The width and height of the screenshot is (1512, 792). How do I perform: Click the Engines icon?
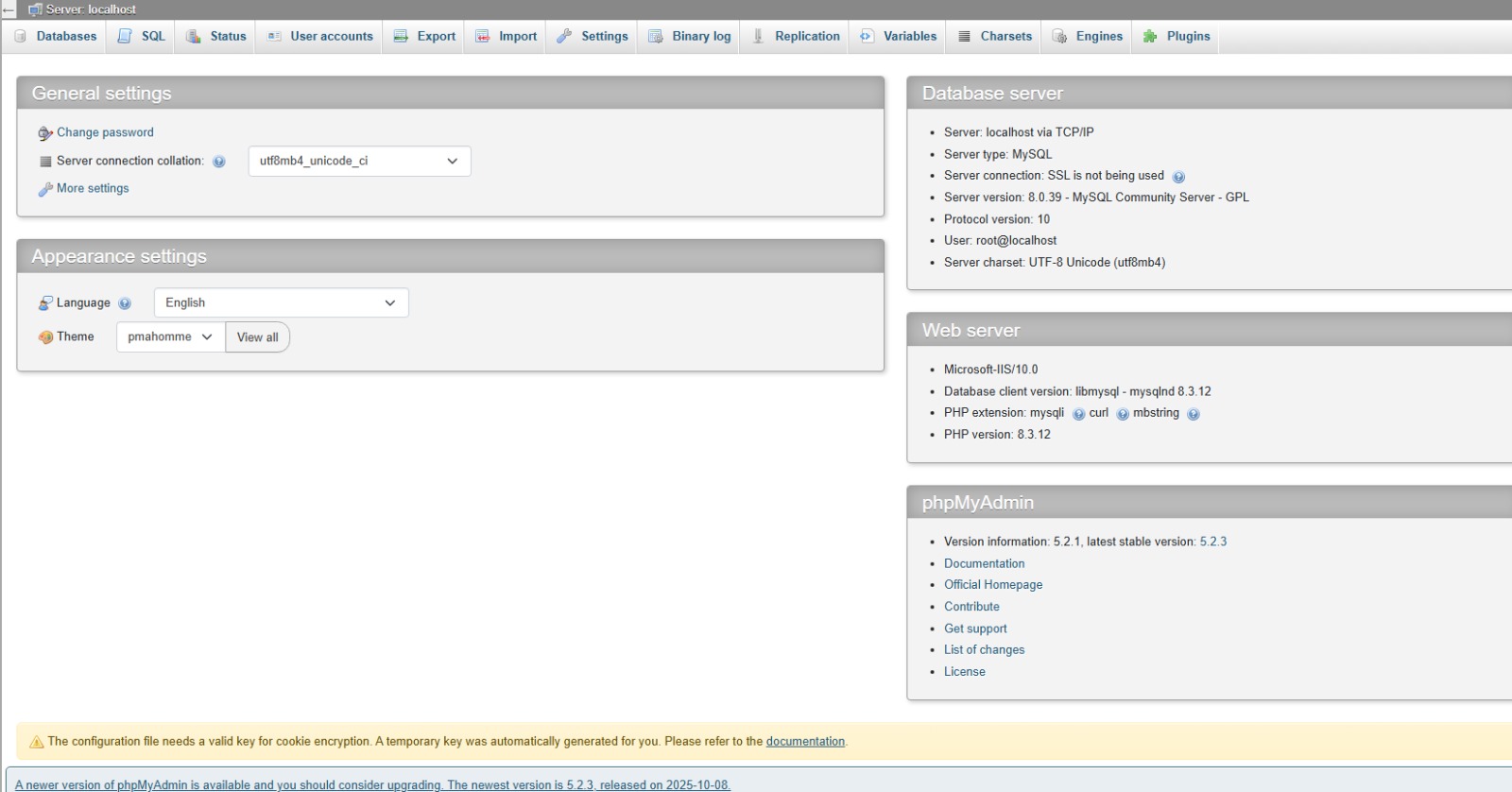(x=1059, y=36)
